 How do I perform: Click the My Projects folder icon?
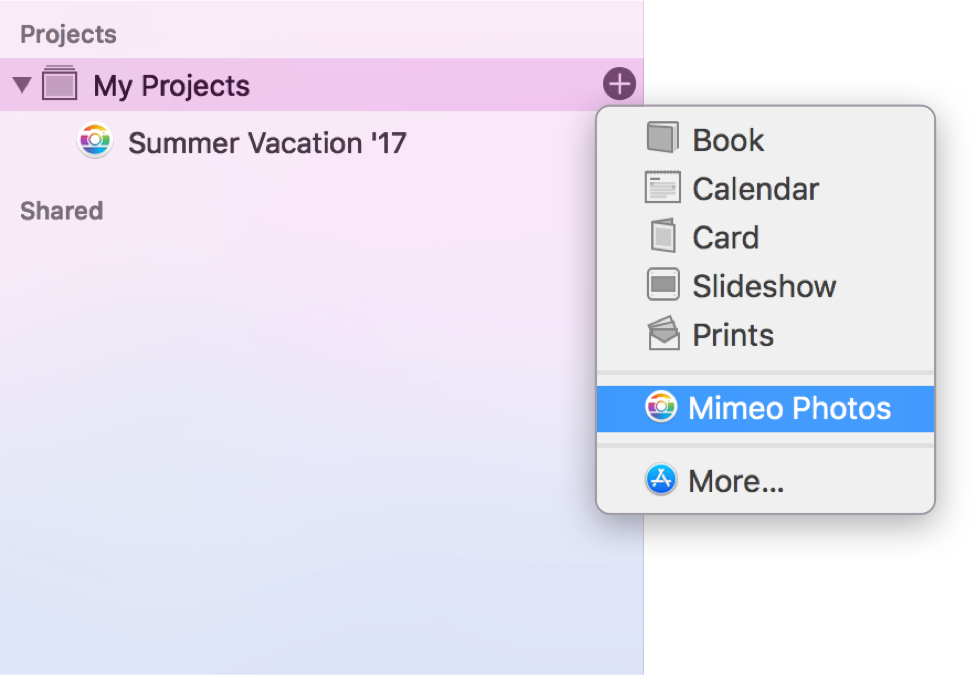pyautogui.click(x=60, y=84)
